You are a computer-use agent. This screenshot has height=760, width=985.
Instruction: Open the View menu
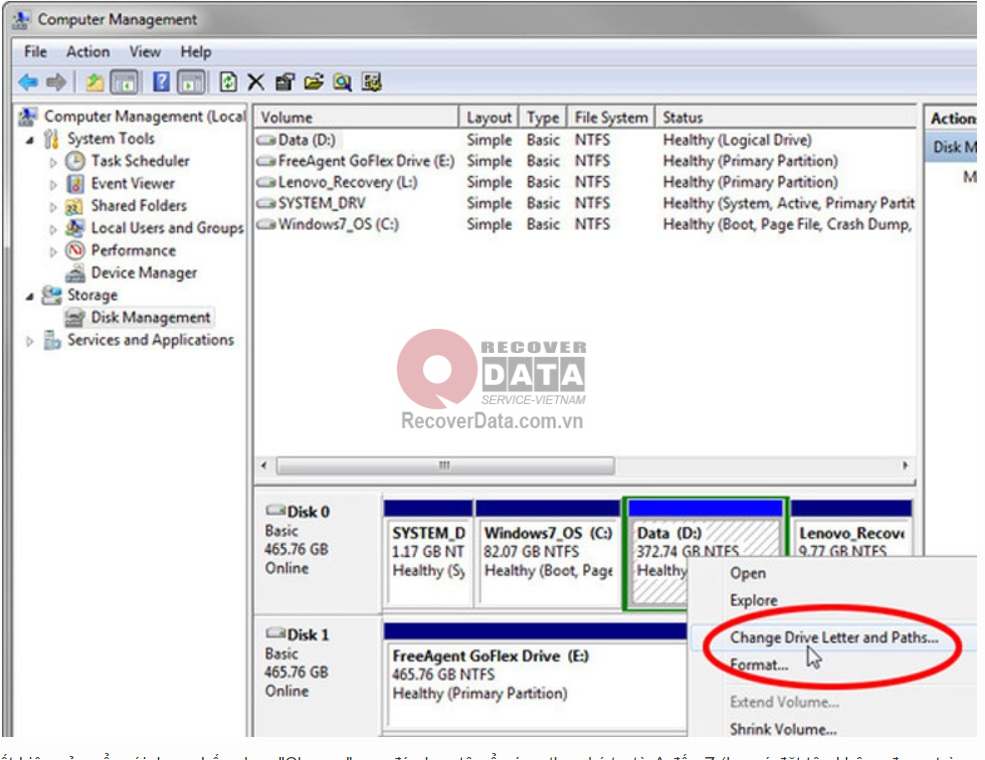coord(144,52)
